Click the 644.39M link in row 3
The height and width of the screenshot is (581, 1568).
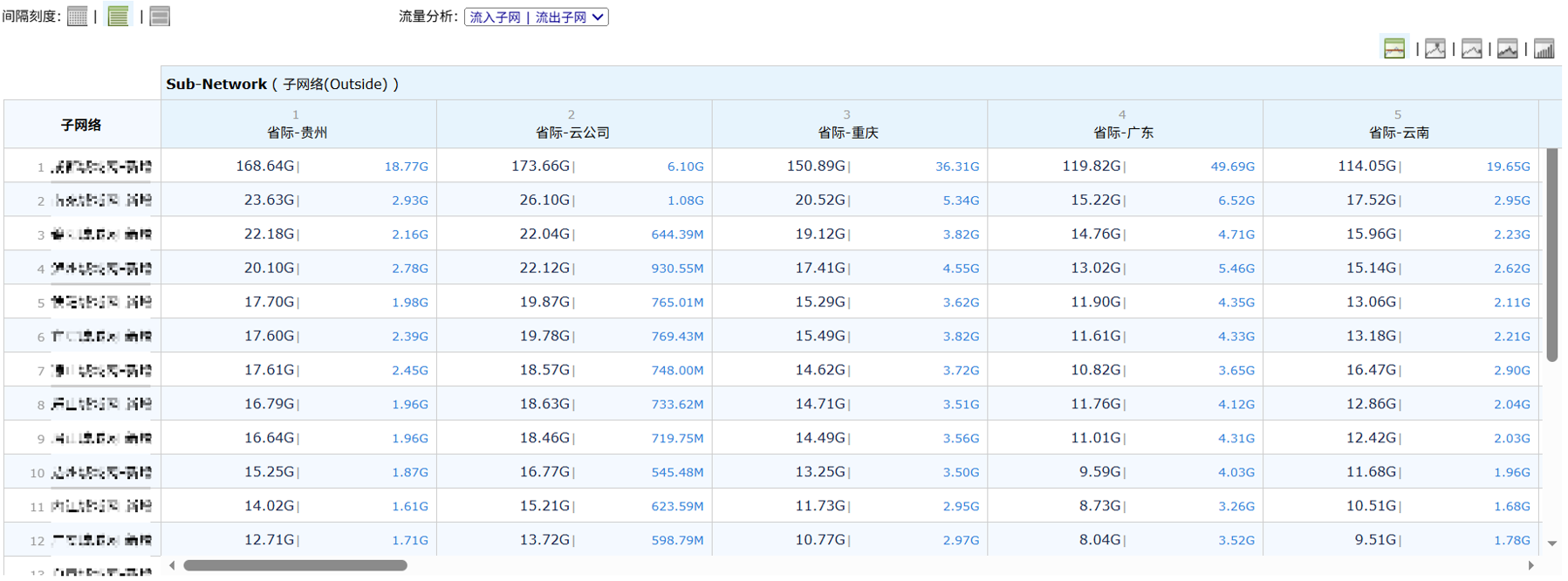coord(677,235)
